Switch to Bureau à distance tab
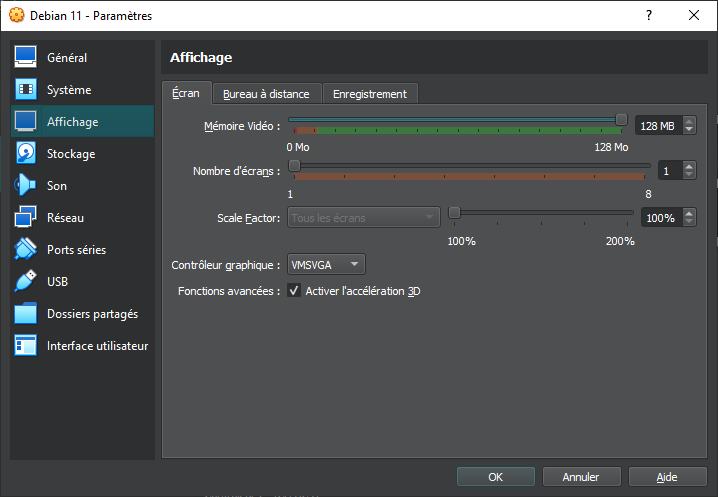718x497 pixels. [x=267, y=94]
